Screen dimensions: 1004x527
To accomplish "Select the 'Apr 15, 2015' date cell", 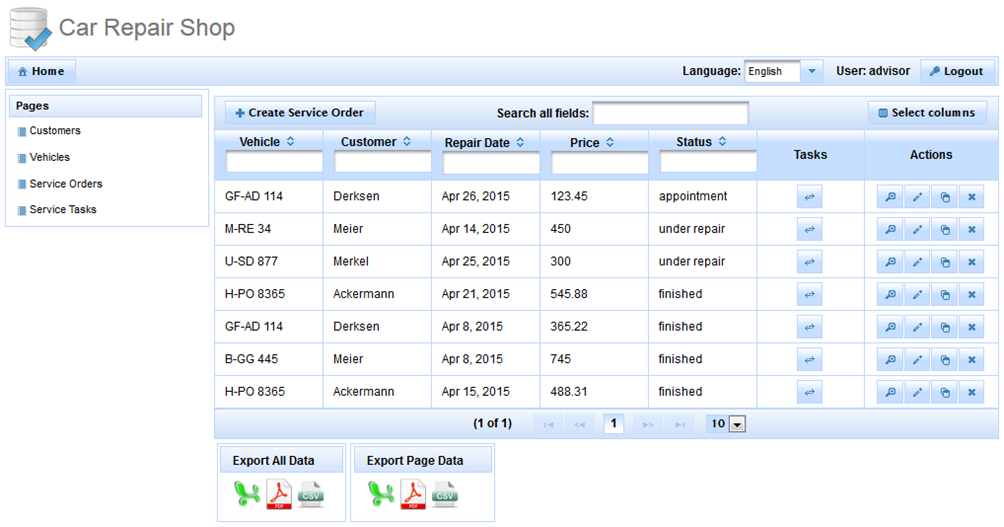I will pyautogui.click(x=486, y=391).
